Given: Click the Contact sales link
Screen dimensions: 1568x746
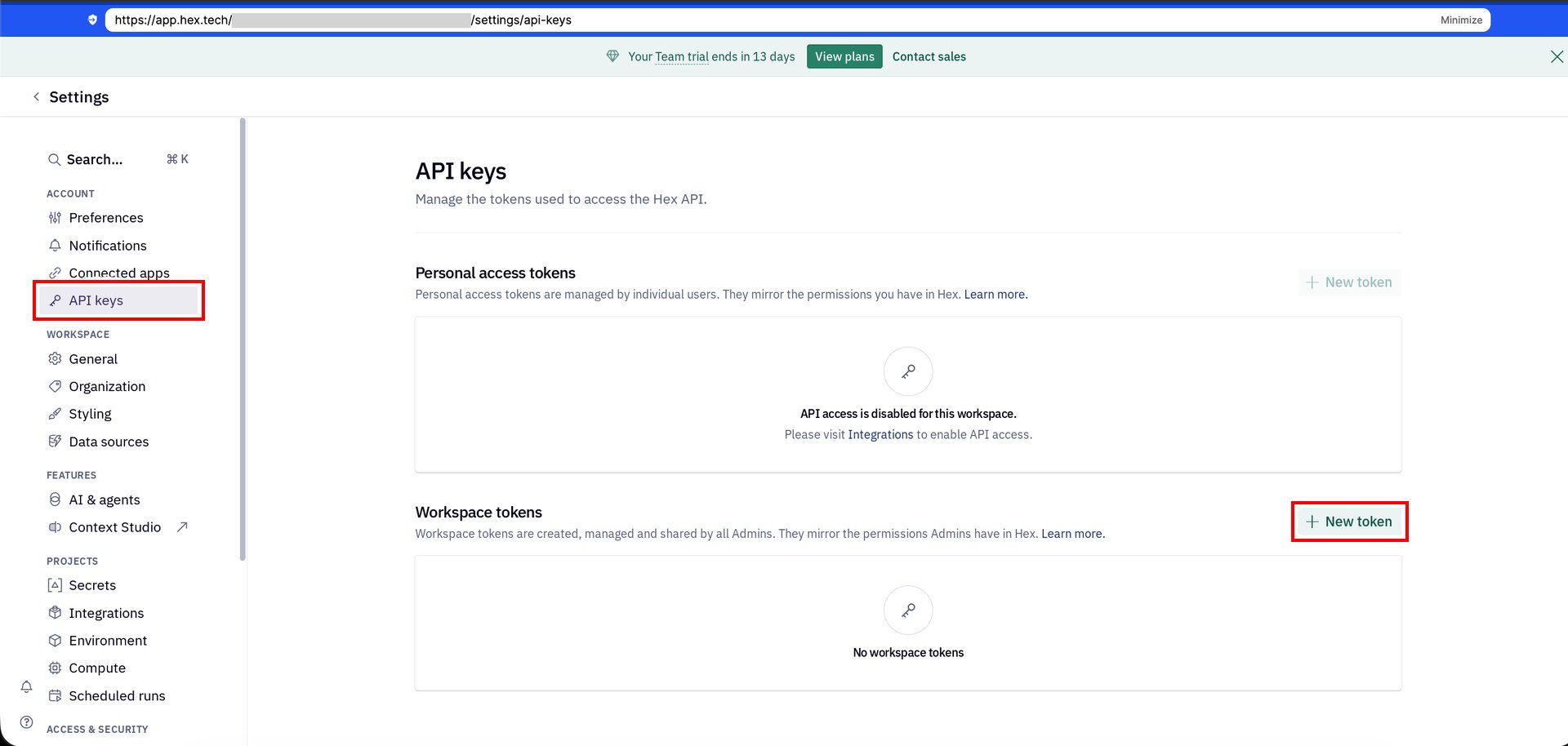Looking at the screenshot, I should 929,56.
